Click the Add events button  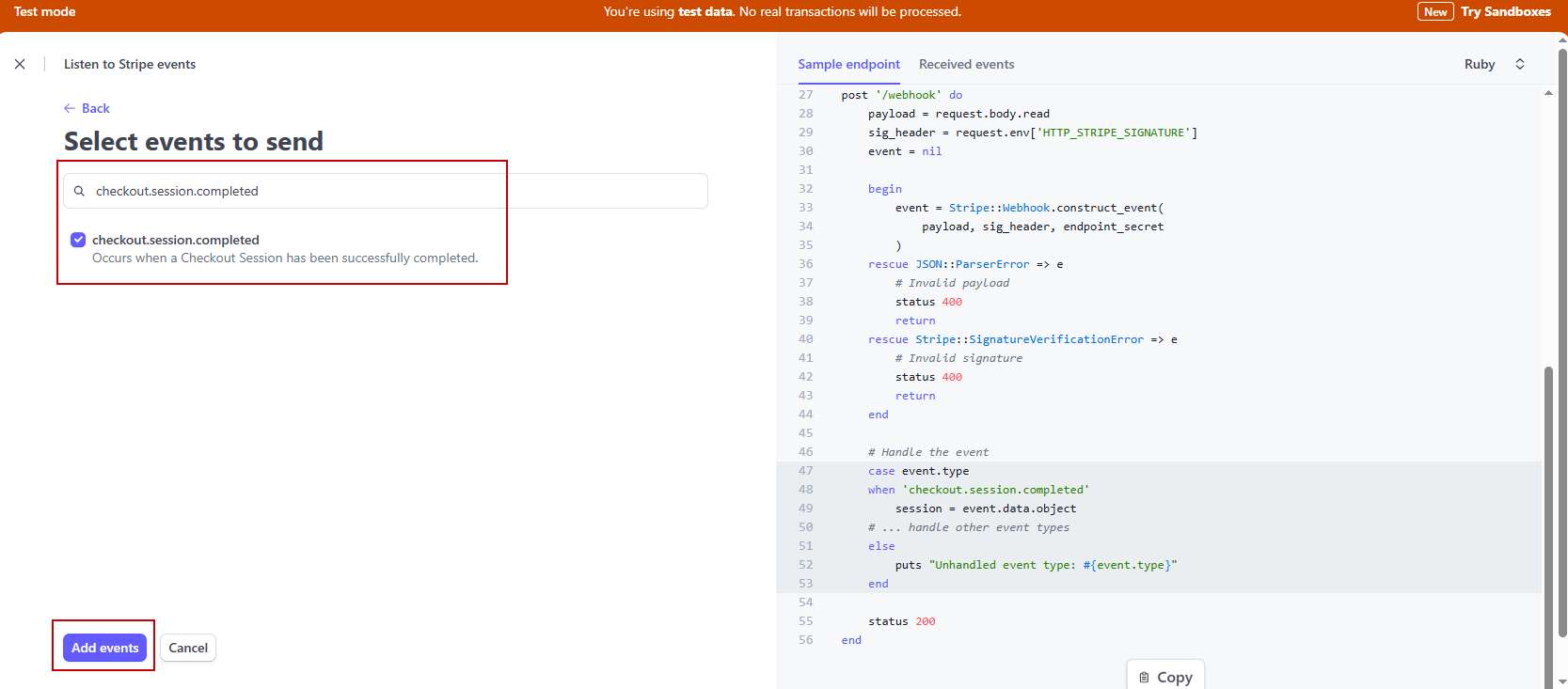pos(104,648)
